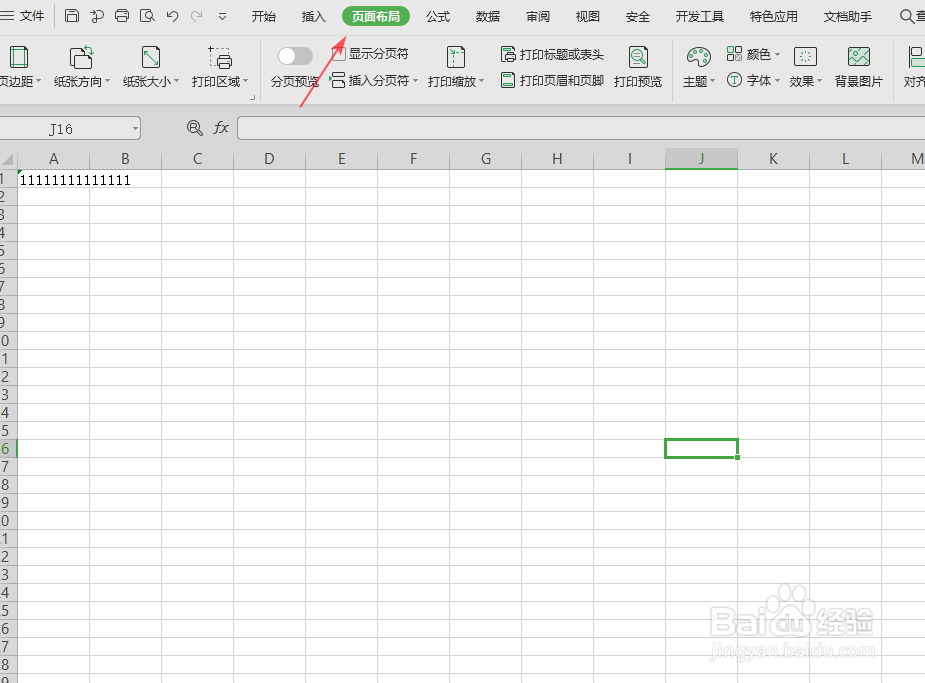Switch to the 数据 tab

coord(488,17)
